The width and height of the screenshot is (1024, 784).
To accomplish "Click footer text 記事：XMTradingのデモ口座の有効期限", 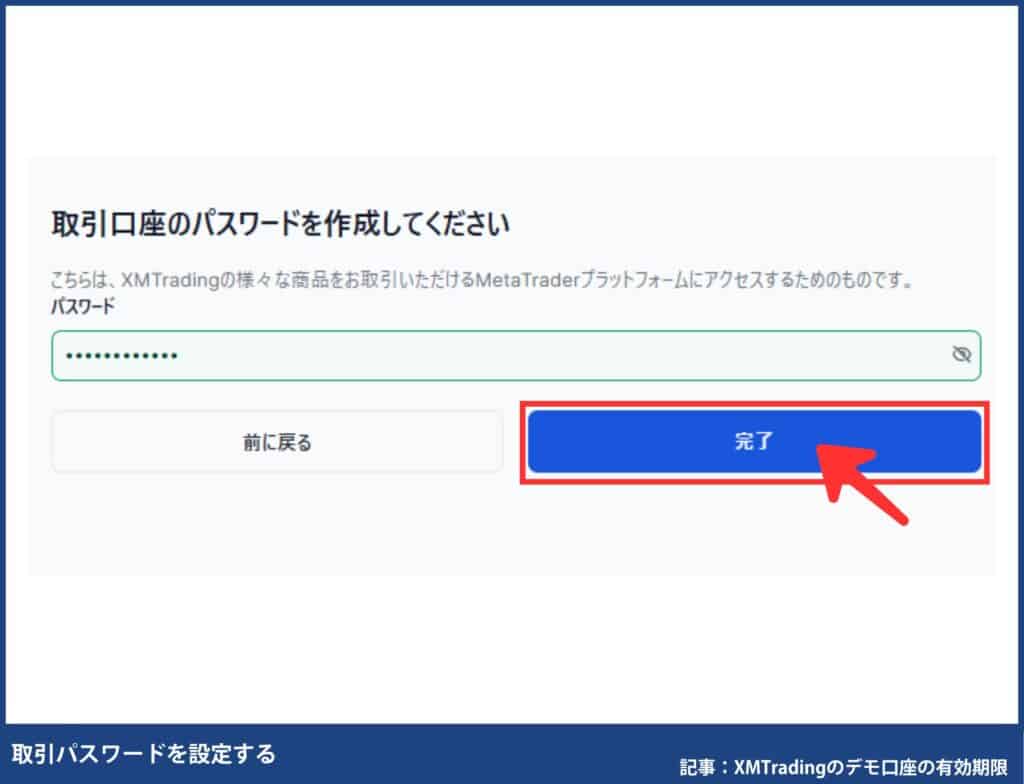I will tap(843, 766).
